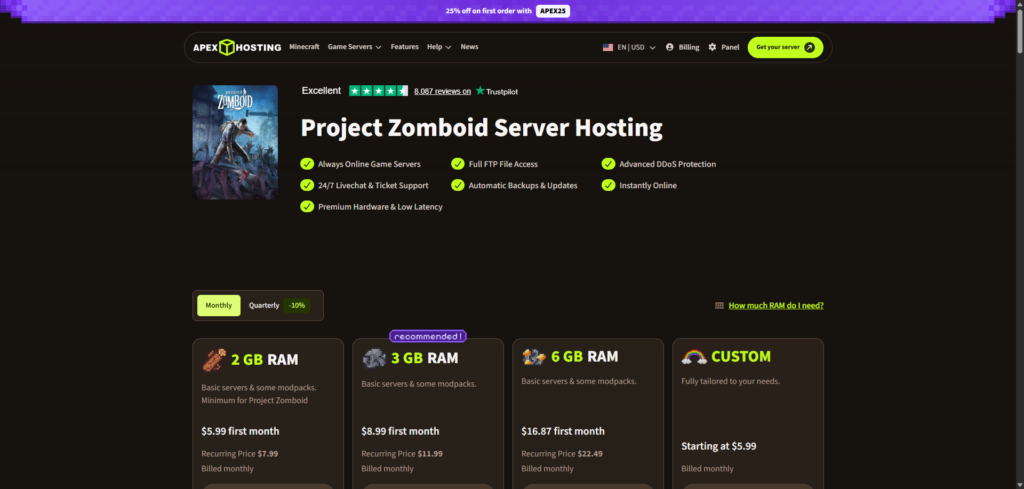Switch to Quarterly billing
The width and height of the screenshot is (1024, 489).
(x=264, y=306)
